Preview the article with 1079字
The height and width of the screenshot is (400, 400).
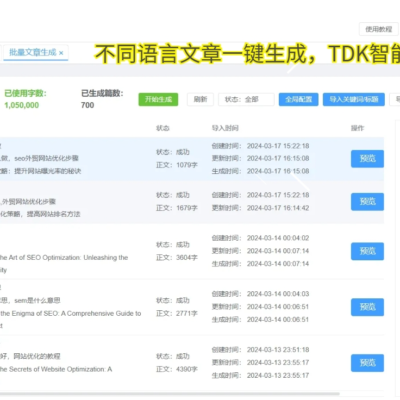click(x=367, y=159)
